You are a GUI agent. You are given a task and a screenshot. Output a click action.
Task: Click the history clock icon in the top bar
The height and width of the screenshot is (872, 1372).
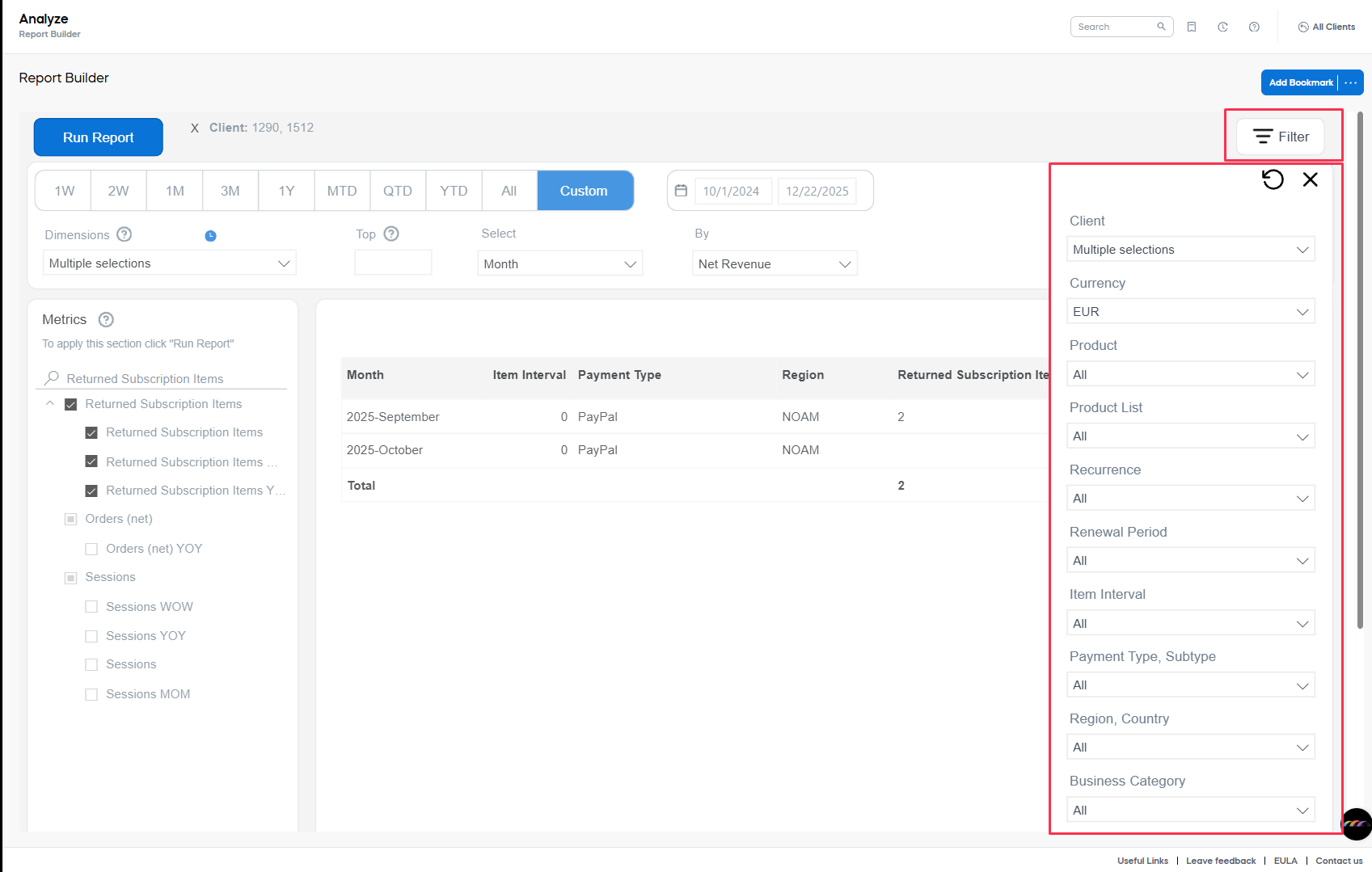(x=1222, y=26)
